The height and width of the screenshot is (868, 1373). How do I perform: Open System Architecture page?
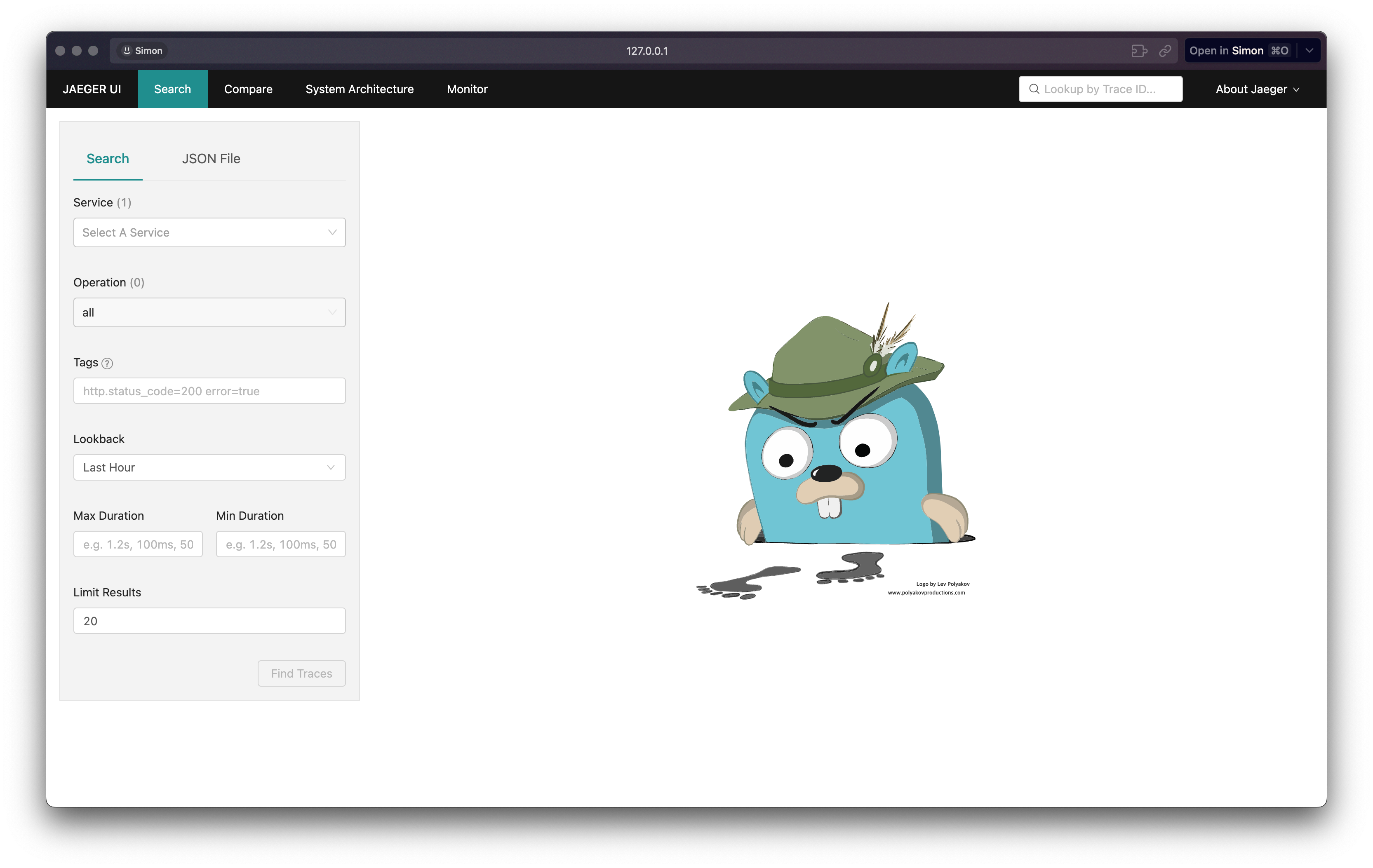[359, 89]
